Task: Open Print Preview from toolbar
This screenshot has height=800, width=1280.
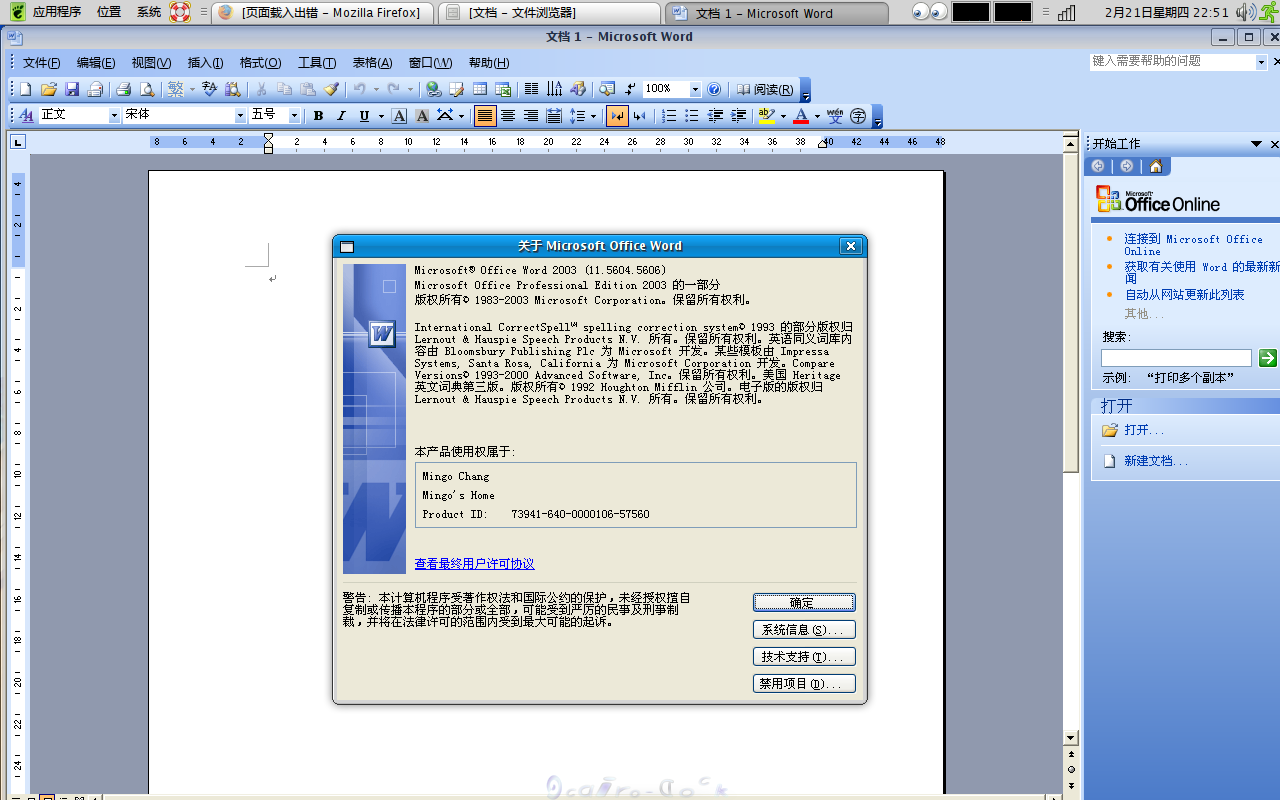Action: click(147, 89)
